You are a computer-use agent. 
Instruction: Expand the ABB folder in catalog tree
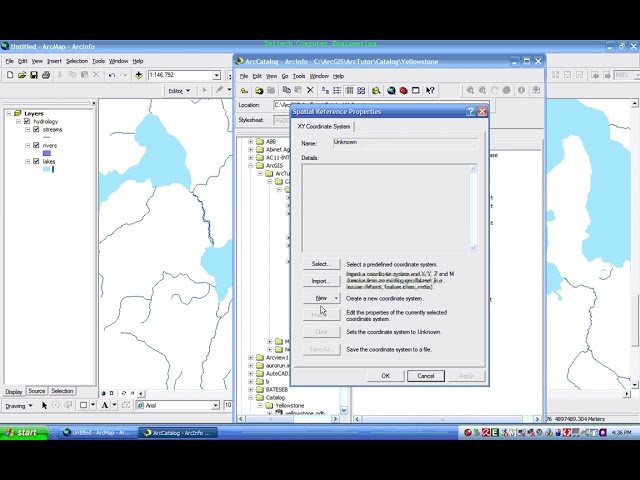(x=251, y=142)
